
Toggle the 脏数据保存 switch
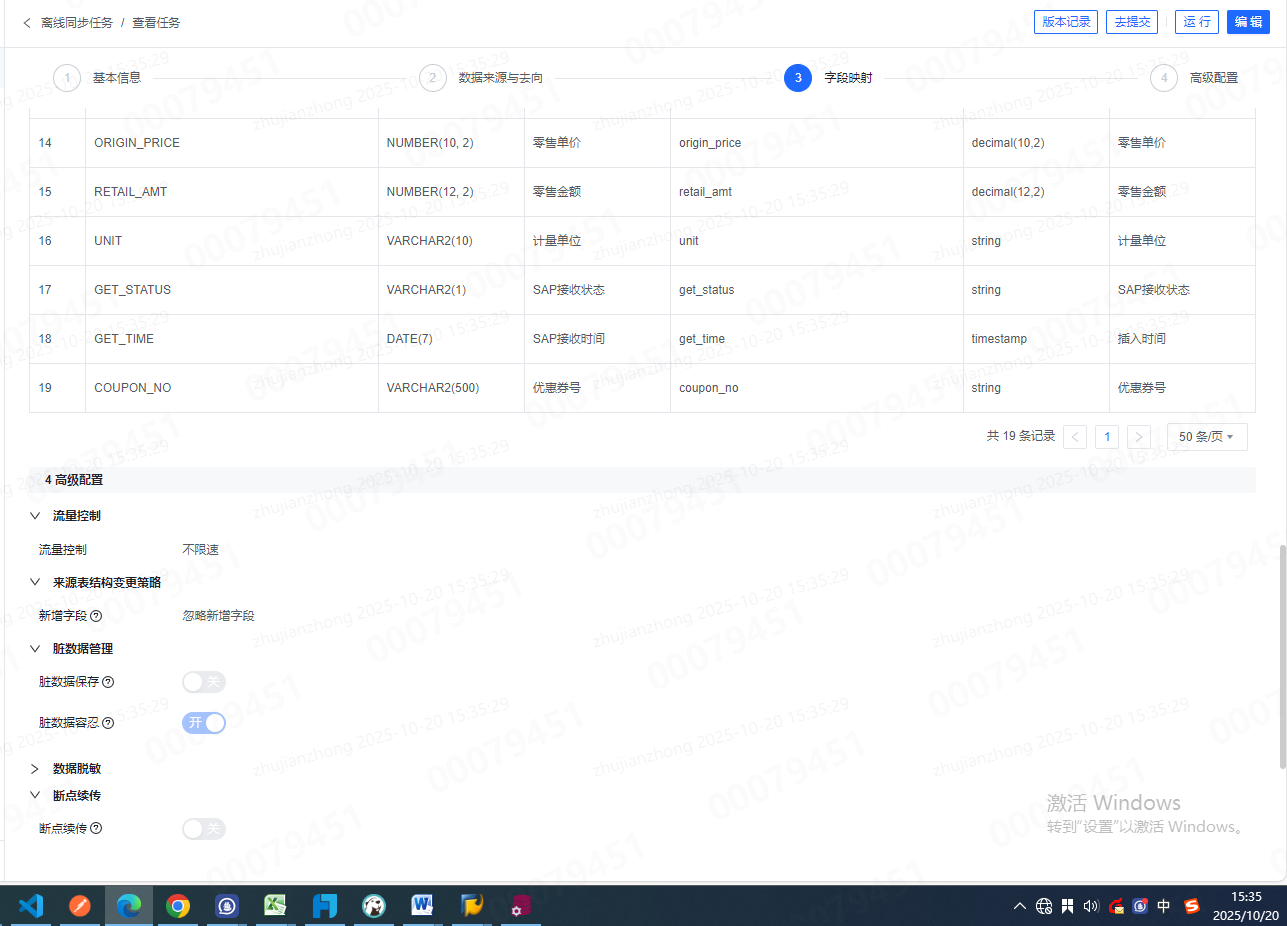204,682
